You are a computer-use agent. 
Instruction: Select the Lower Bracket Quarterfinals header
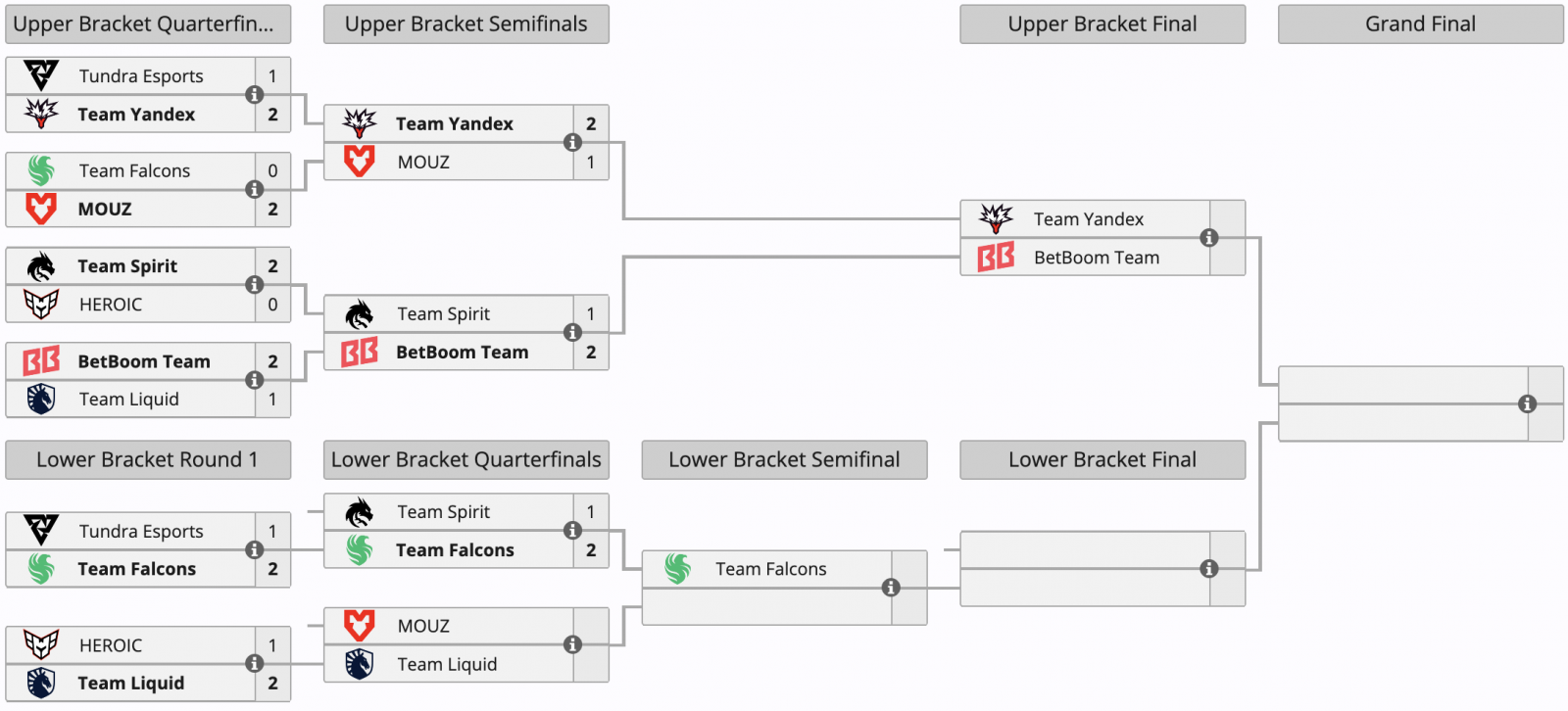pos(466,460)
